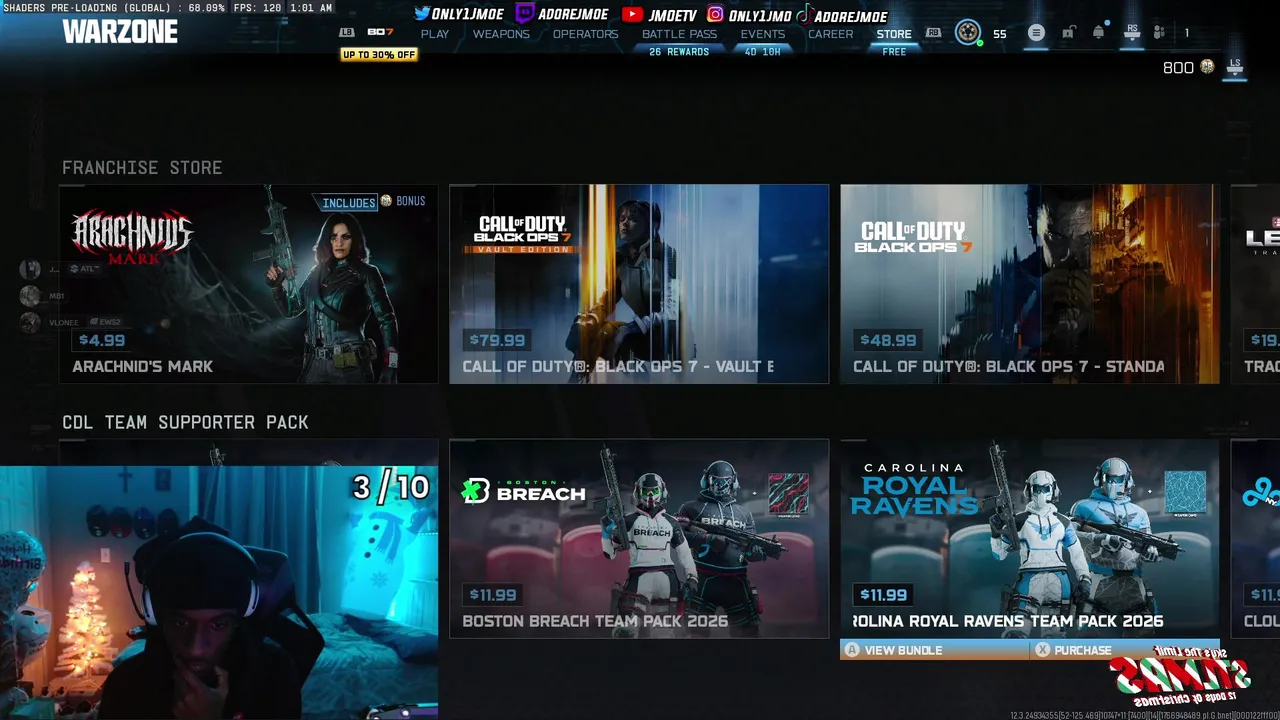Viewport: 1280px width, 720px height.
Task: Open the party members icon
Action: [x=1159, y=33]
